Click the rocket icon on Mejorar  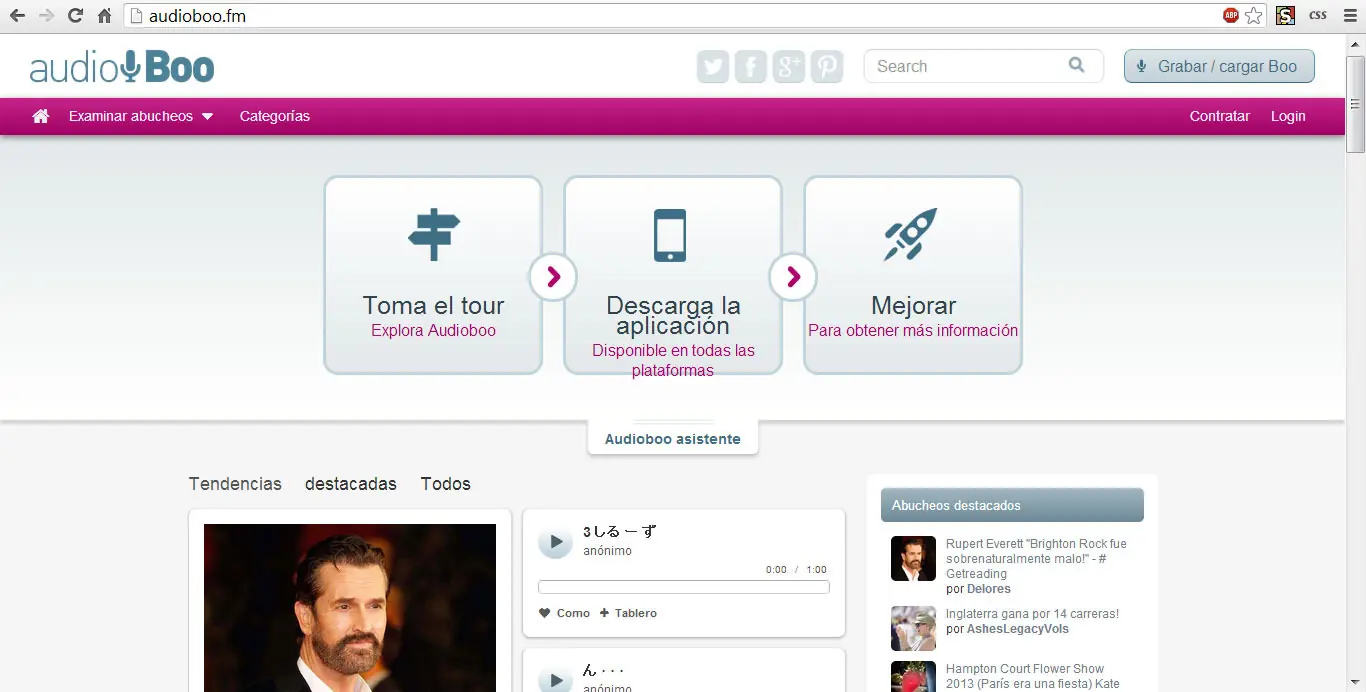911,235
